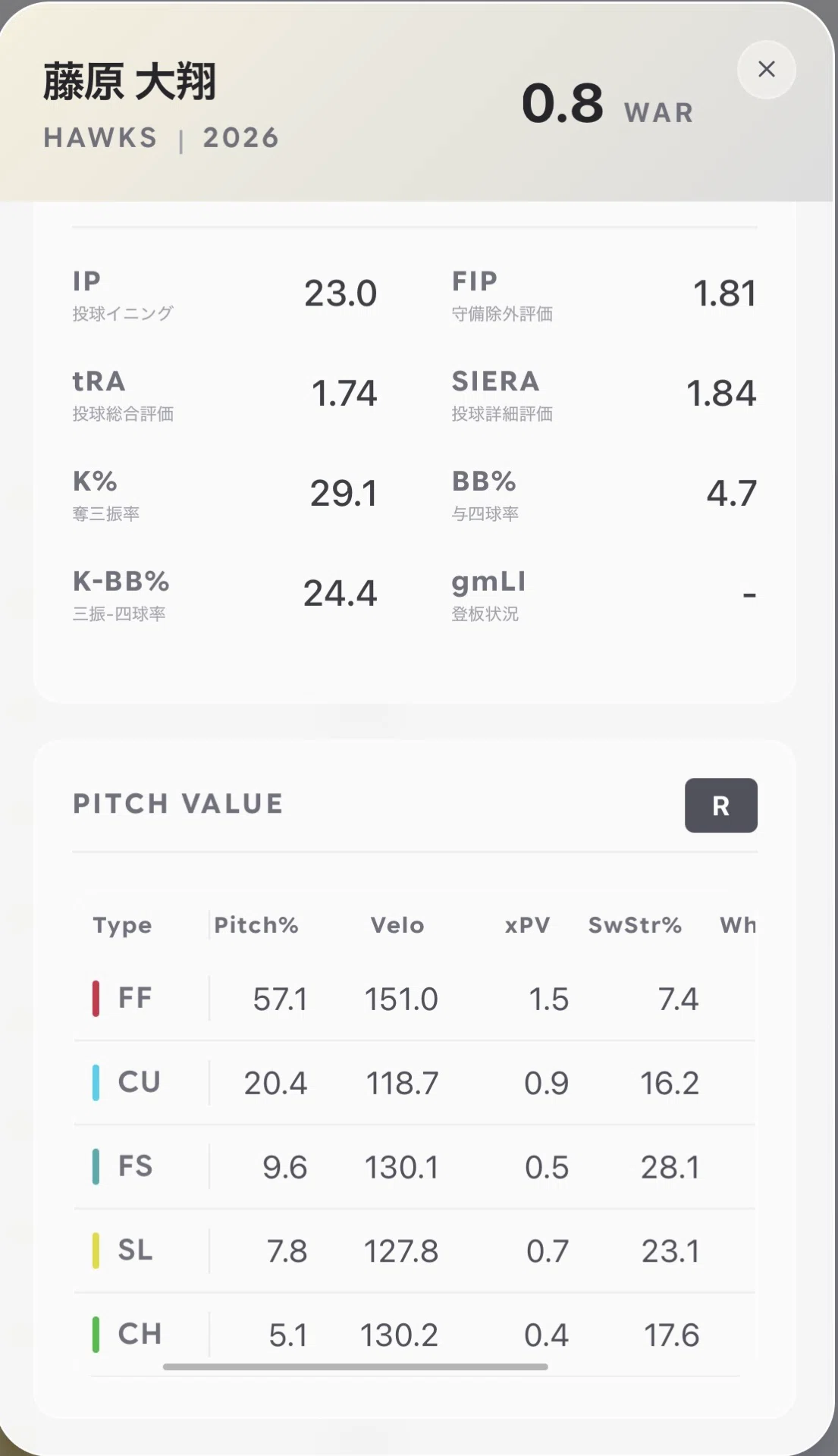Screen dimensions: 838x1456
Task: Click the PITCH VALUE section heading
Action: (178, 804)
